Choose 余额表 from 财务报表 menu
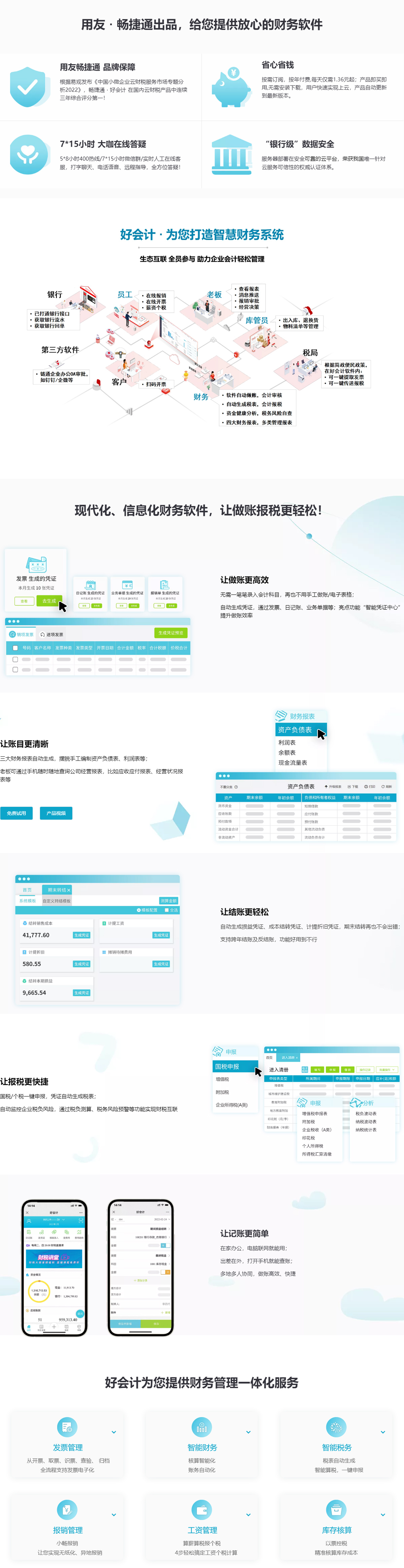The width and height of the screenshot is (404, 1568). [x=287, y=752]
